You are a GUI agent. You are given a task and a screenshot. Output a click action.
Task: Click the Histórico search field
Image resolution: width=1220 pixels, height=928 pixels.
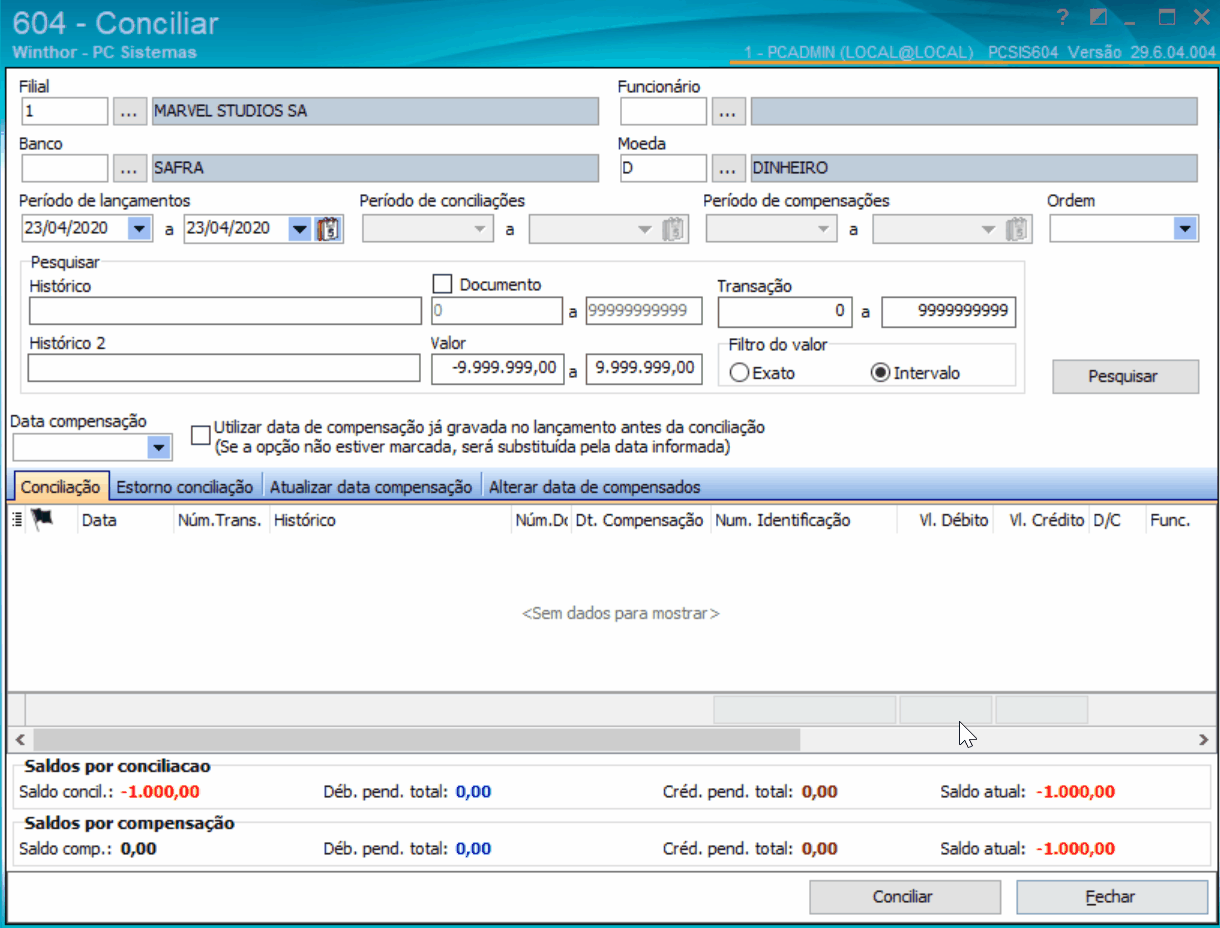[x=225, y=311]
